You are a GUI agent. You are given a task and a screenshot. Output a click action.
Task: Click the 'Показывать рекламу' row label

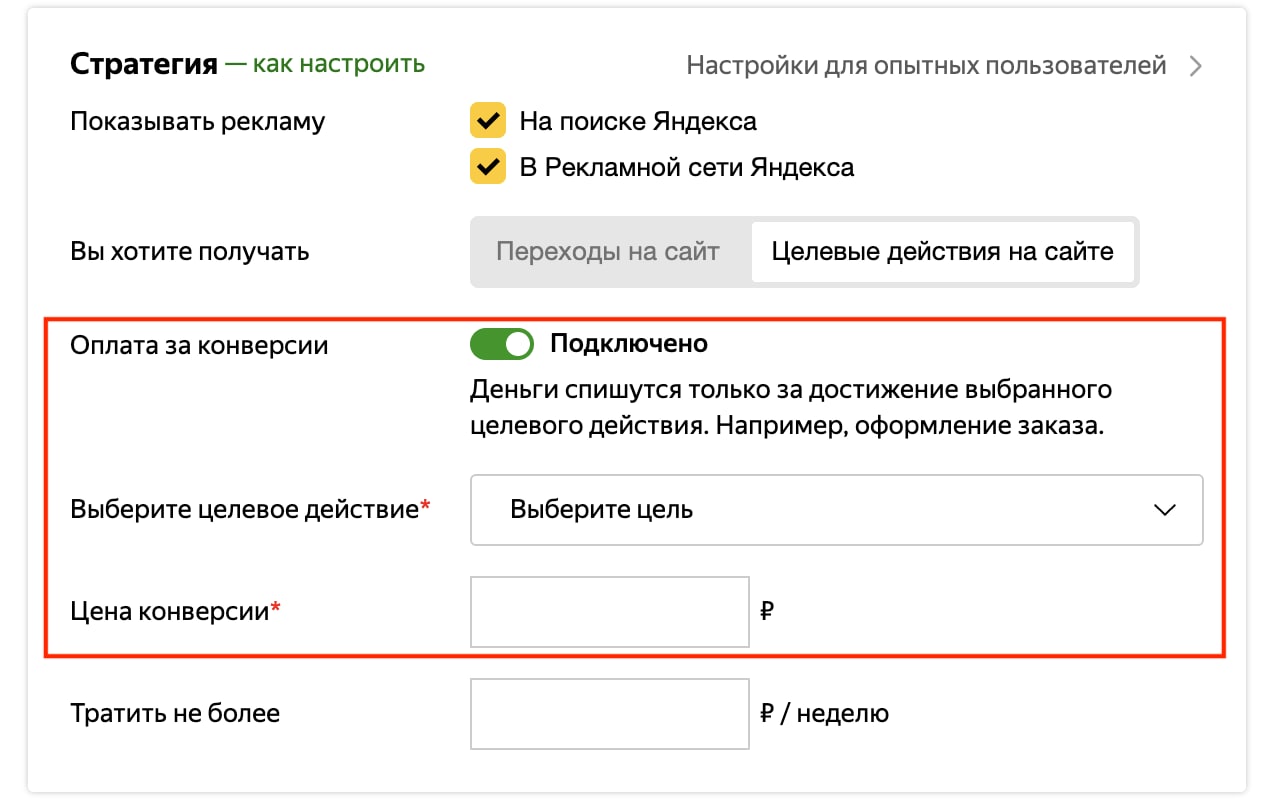[198, 122]
